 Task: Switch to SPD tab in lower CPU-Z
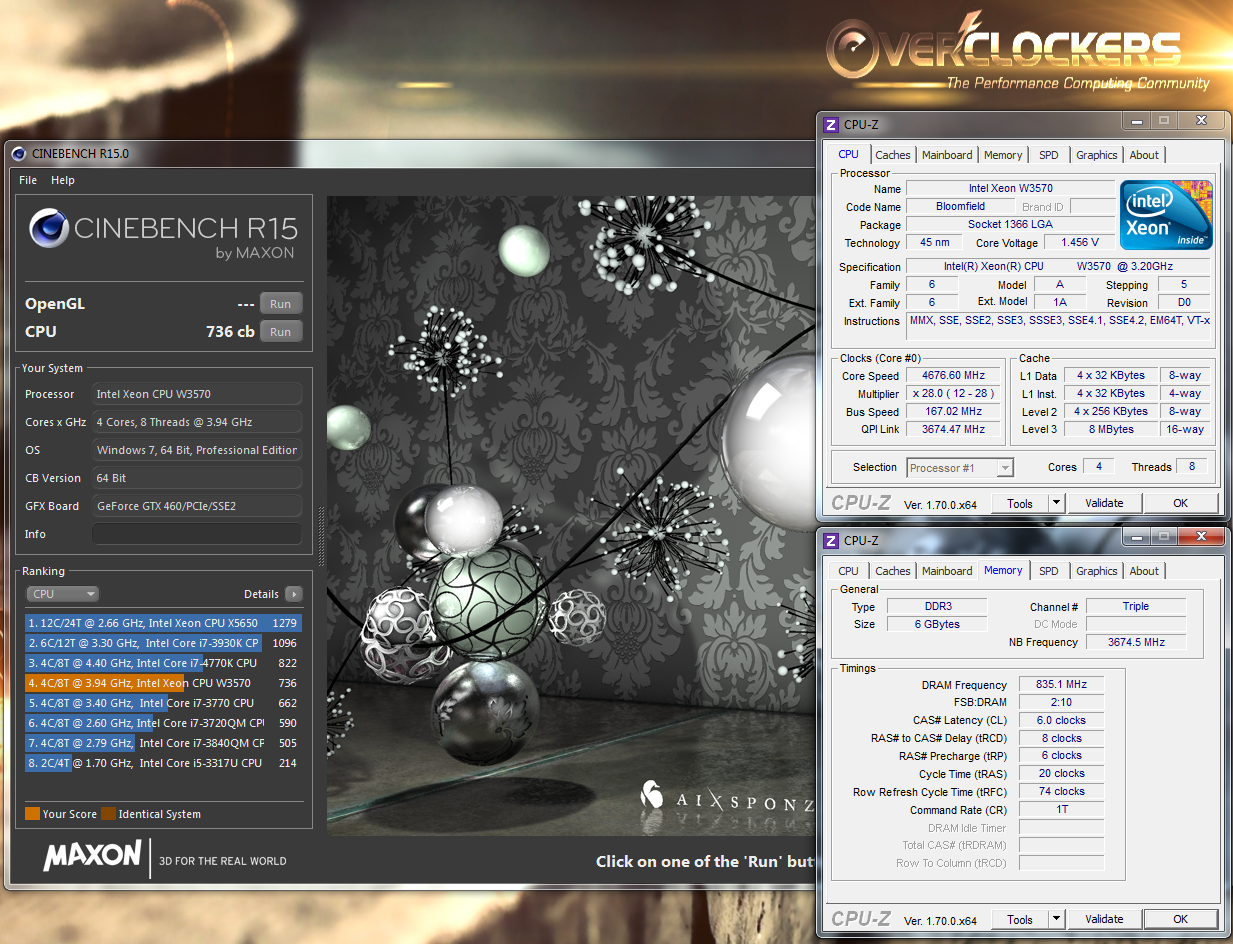(x=1048, y=571)
